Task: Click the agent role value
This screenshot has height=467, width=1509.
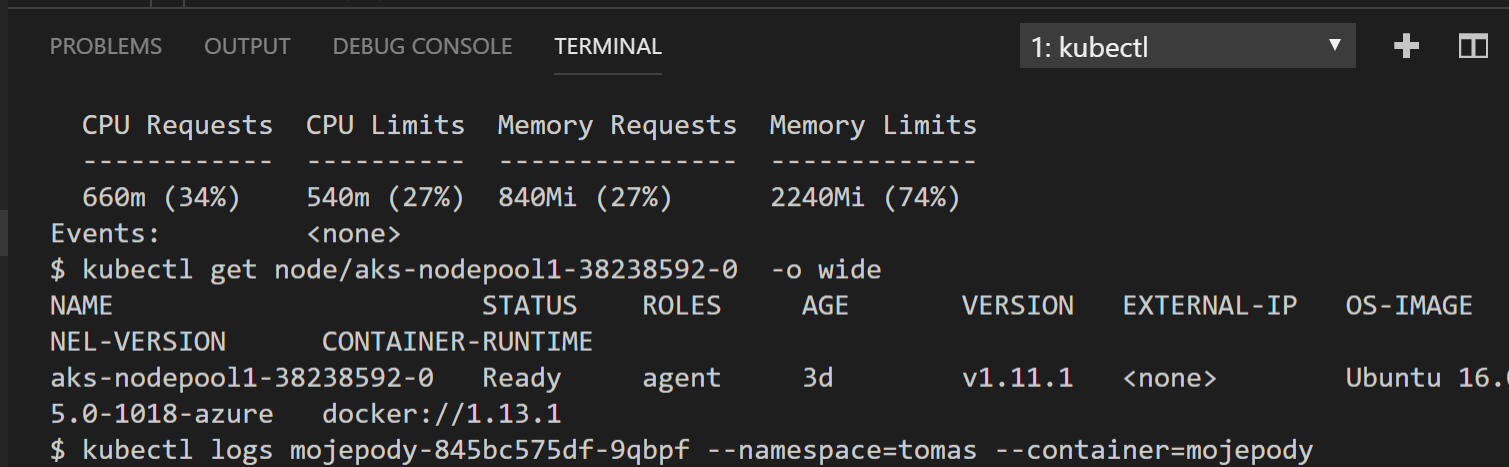Action: coord(682,379)
